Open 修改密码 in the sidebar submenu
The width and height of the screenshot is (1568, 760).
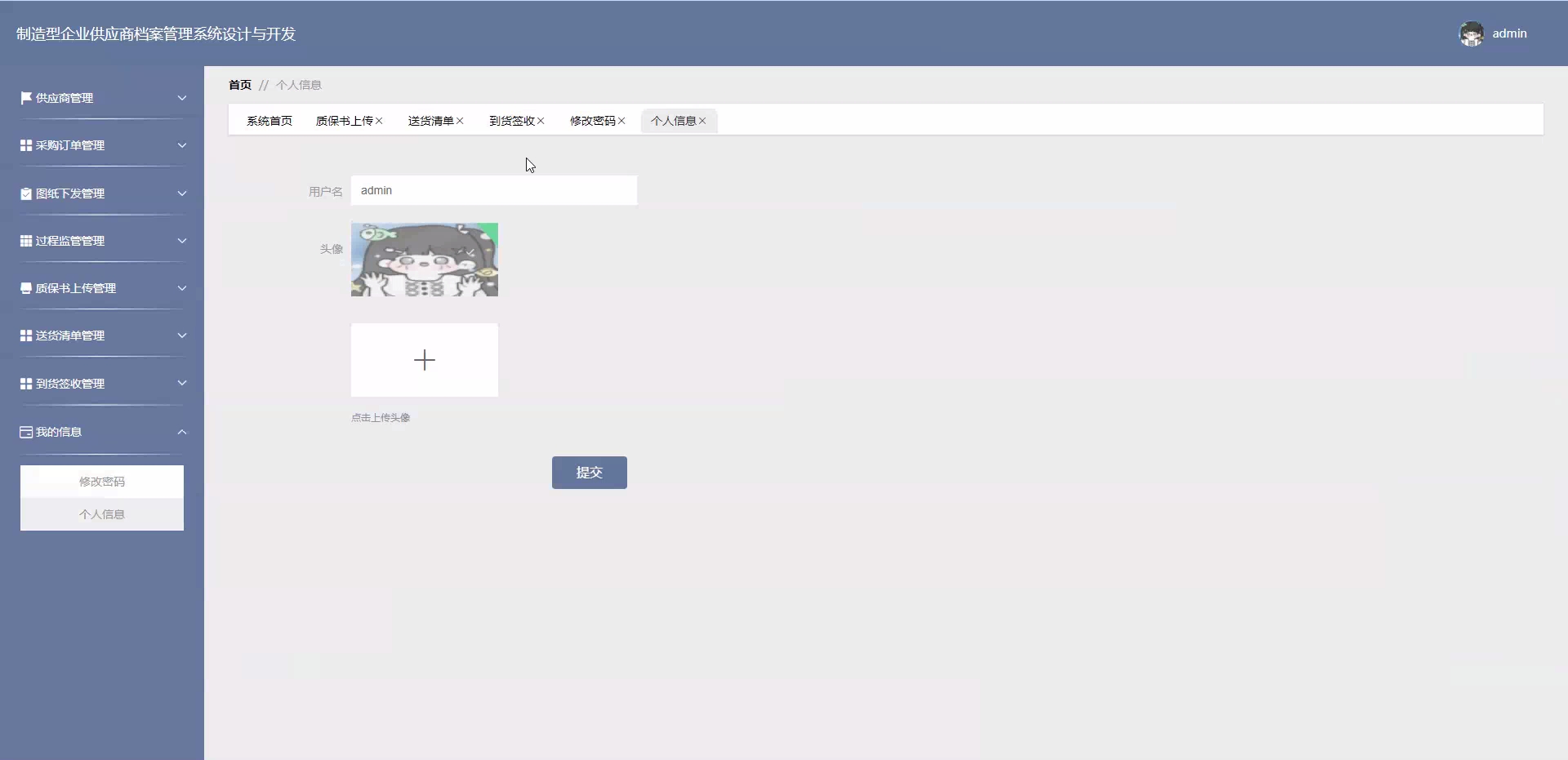[x=102, y=482]
